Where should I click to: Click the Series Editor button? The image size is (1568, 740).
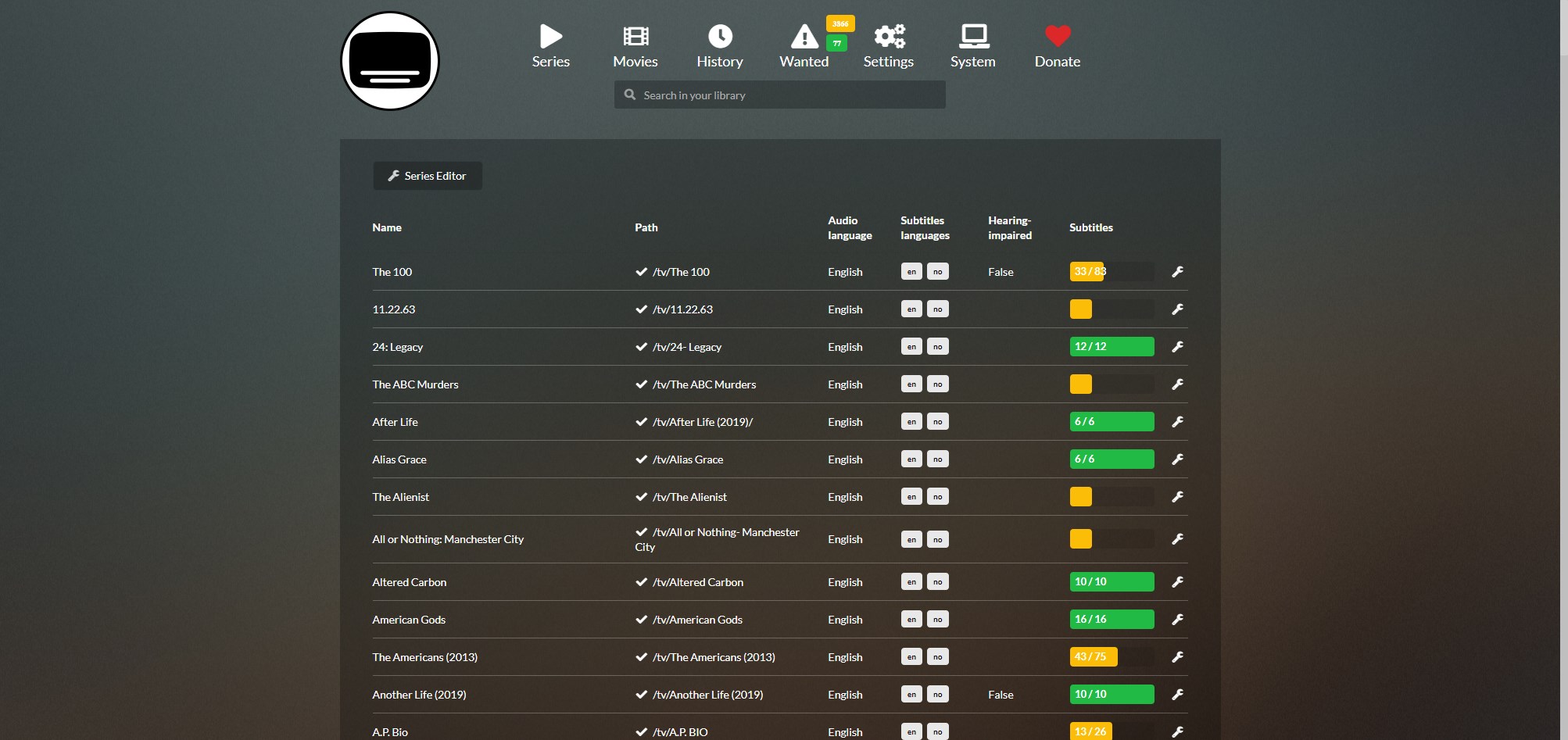pos(428,176)
